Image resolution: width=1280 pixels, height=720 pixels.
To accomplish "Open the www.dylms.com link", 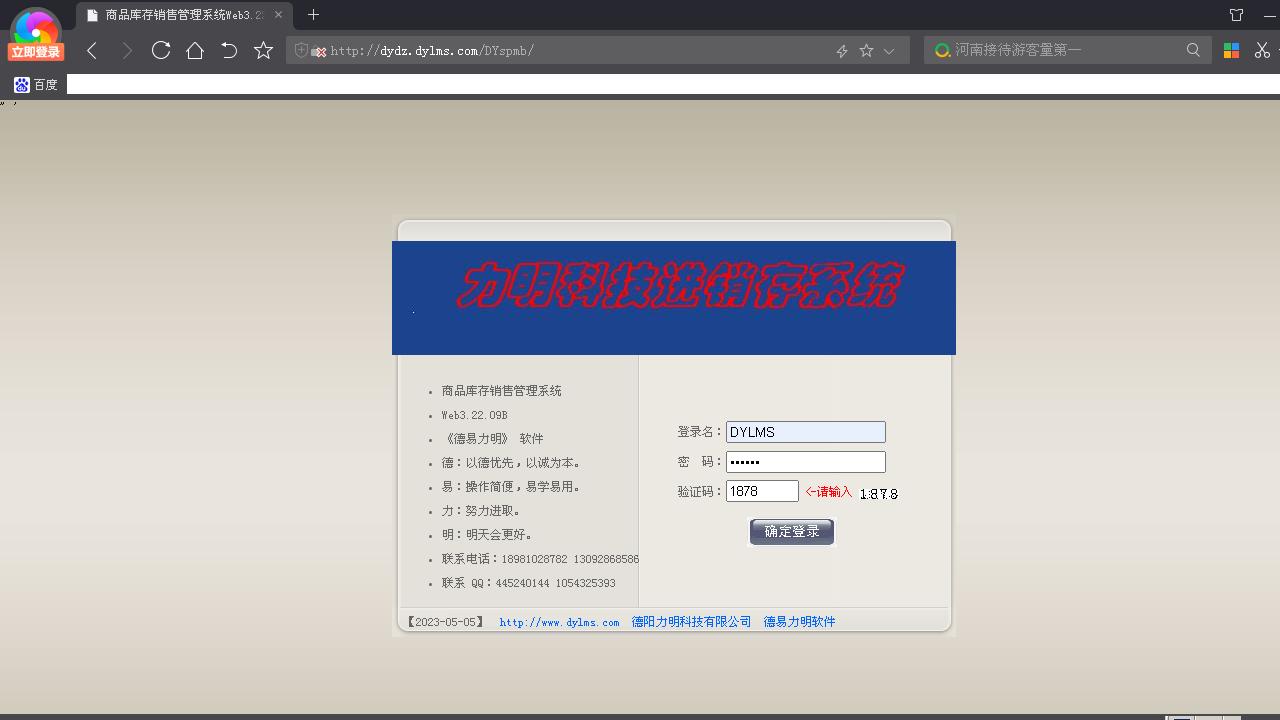I will point(558,621).
